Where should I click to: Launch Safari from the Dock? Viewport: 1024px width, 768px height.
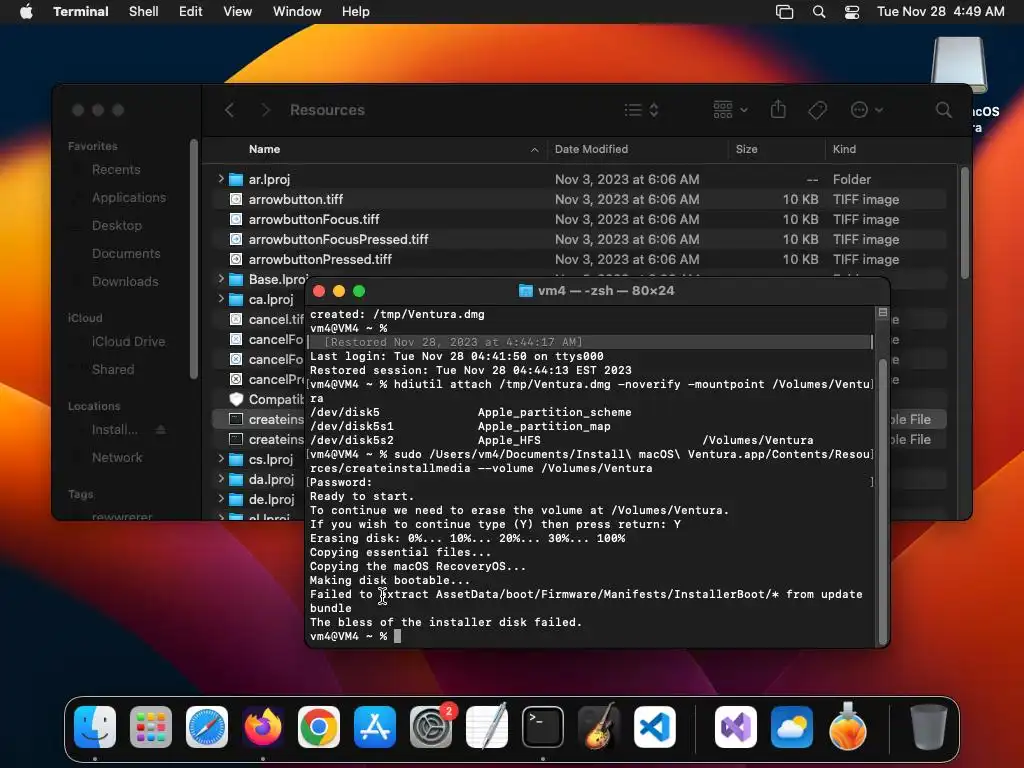click(x=207, y=727)
